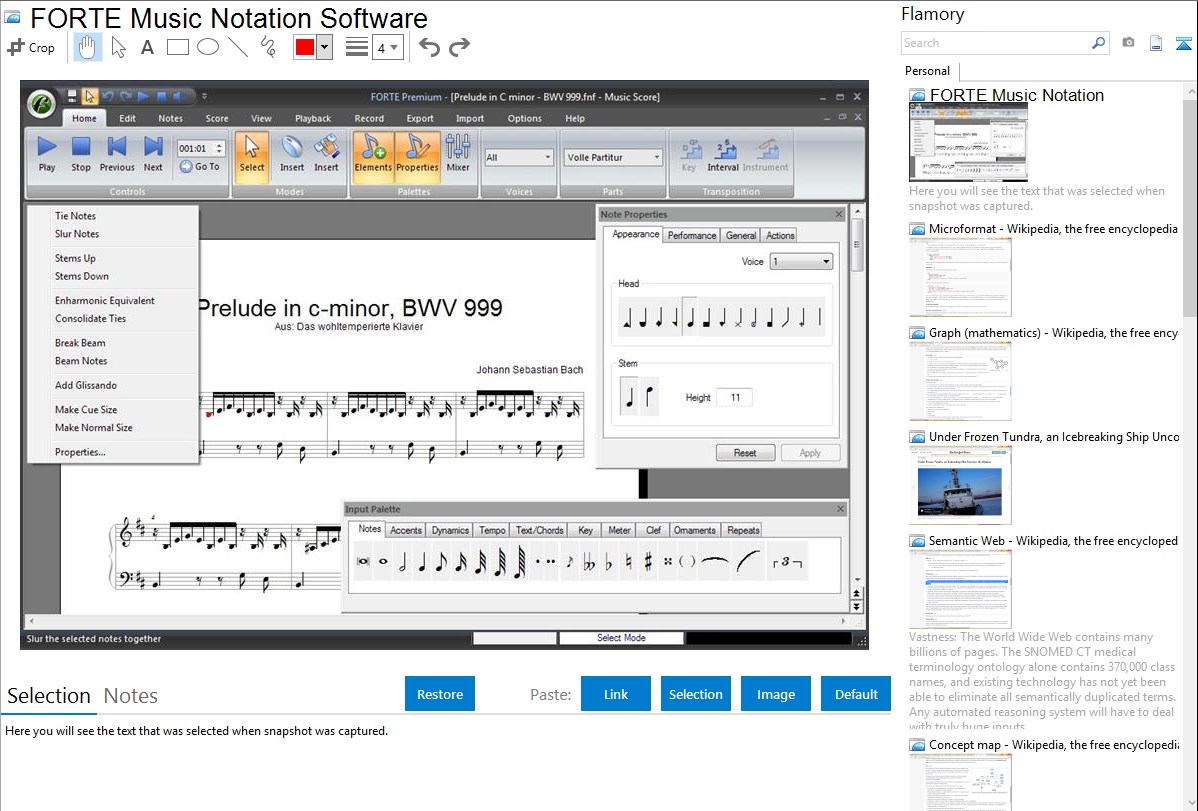Click the red color swatch
This screenshot has height=811, width=1198.
coord(305,47)
